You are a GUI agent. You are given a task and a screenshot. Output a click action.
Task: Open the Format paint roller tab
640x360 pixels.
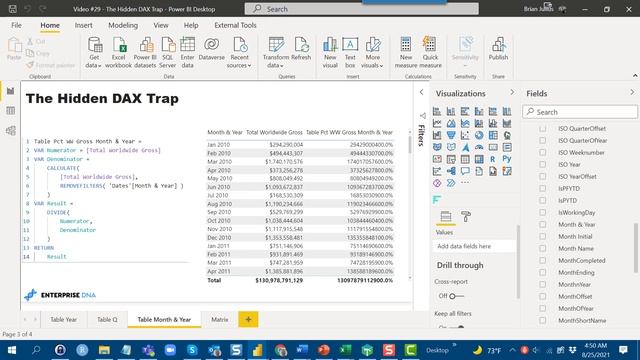(466, 217)
